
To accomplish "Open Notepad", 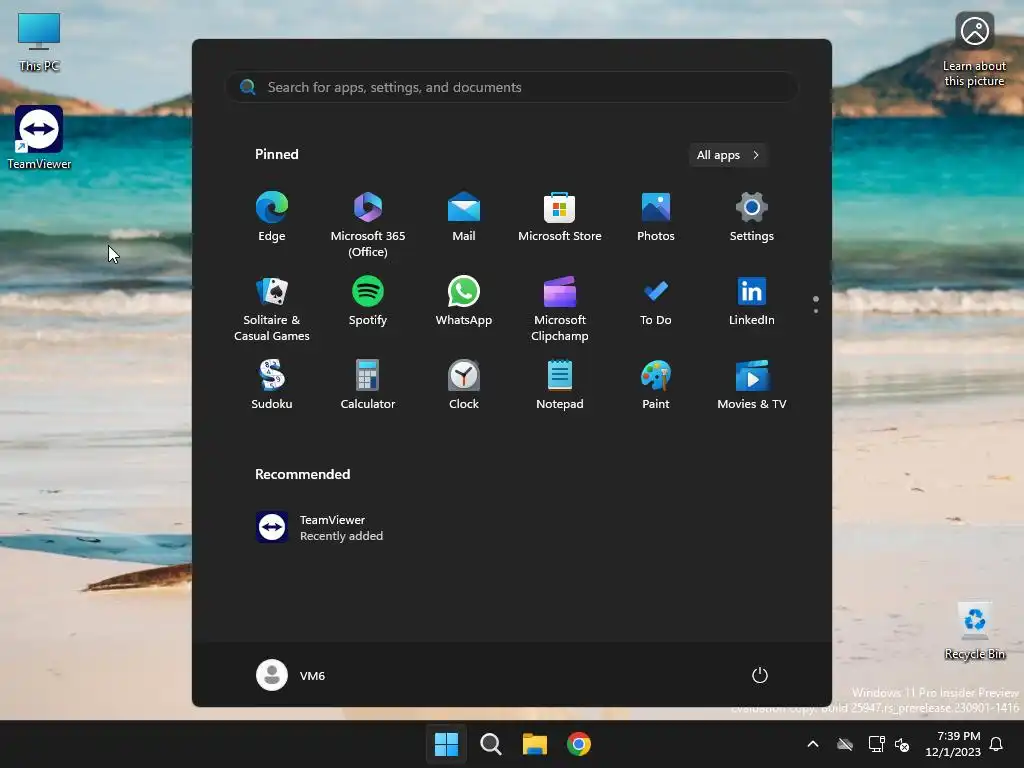I will (560, 385).
